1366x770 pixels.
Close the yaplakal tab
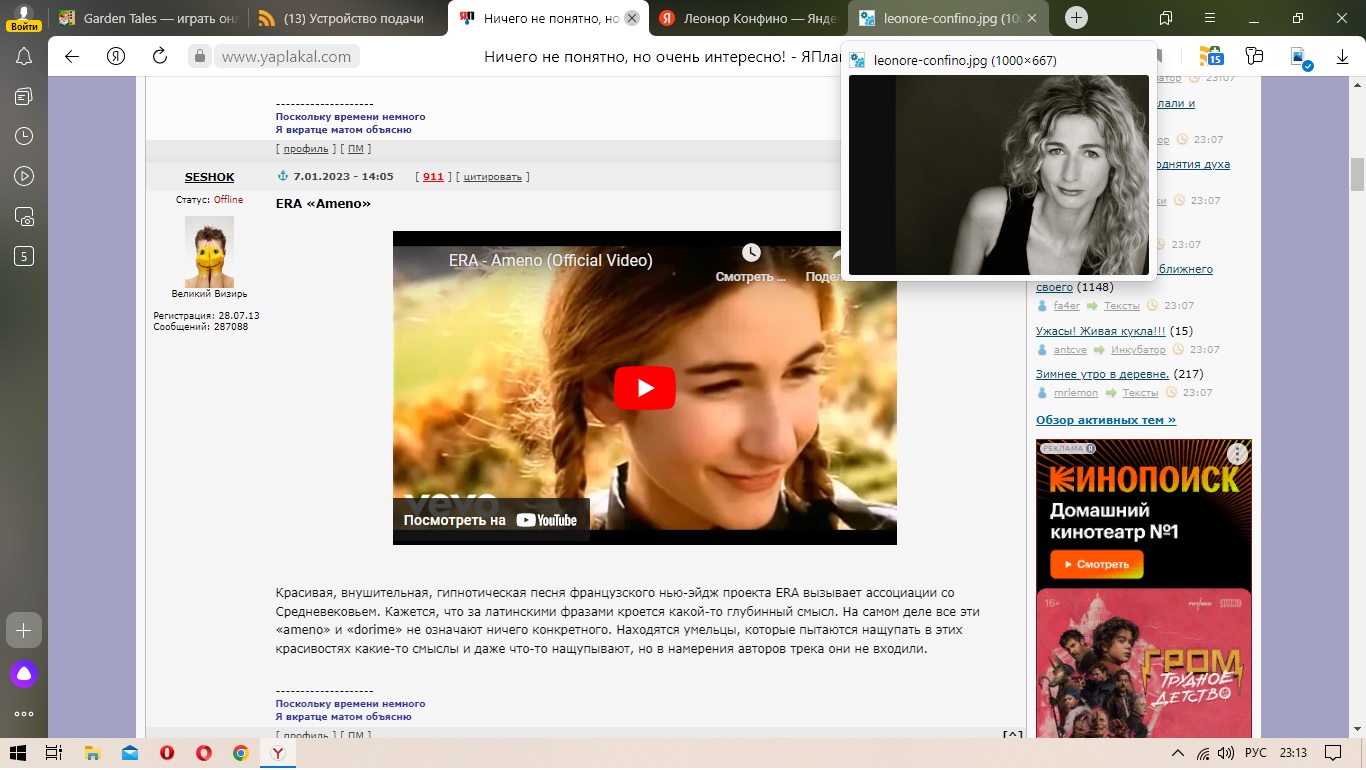click(631, 18)
